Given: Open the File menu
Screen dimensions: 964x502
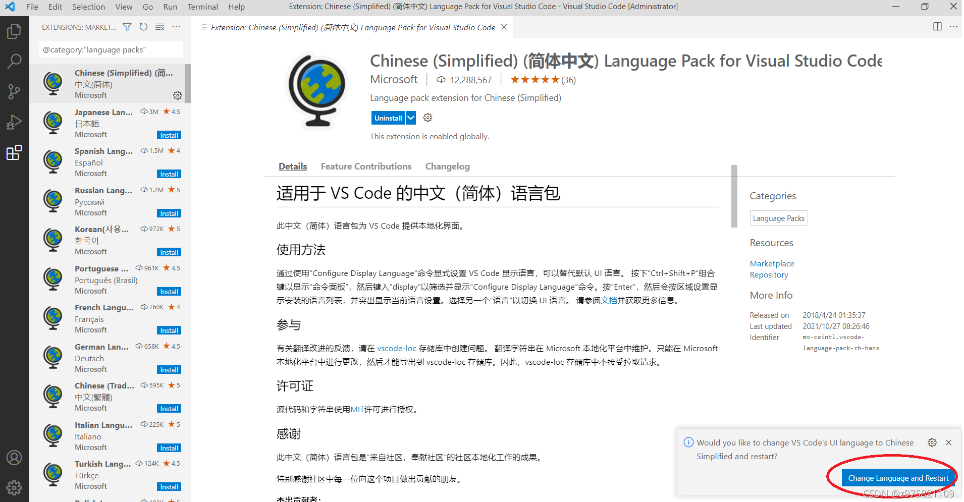Looking at the screenshot, I should (33, 7).
